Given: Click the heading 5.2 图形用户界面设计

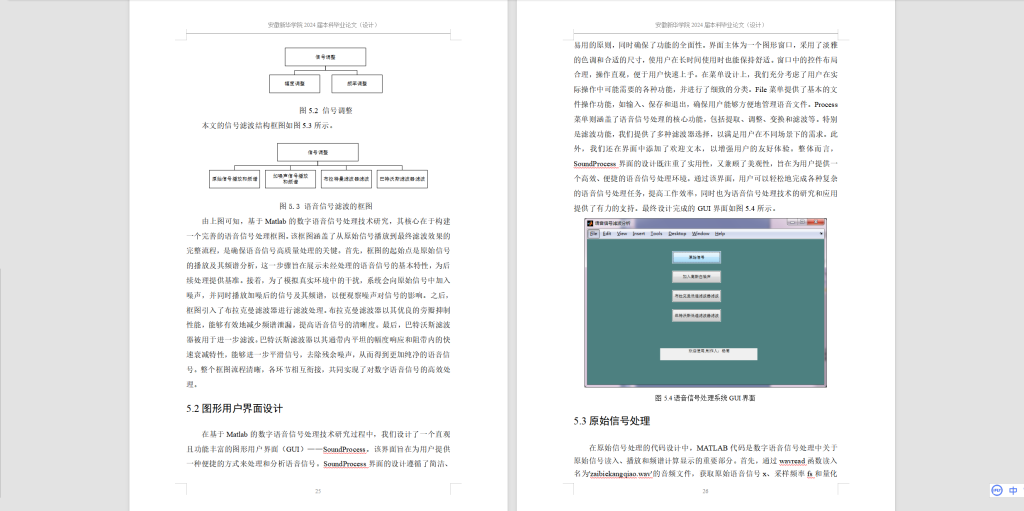Looking at the screenshot, I should (234, 408).
